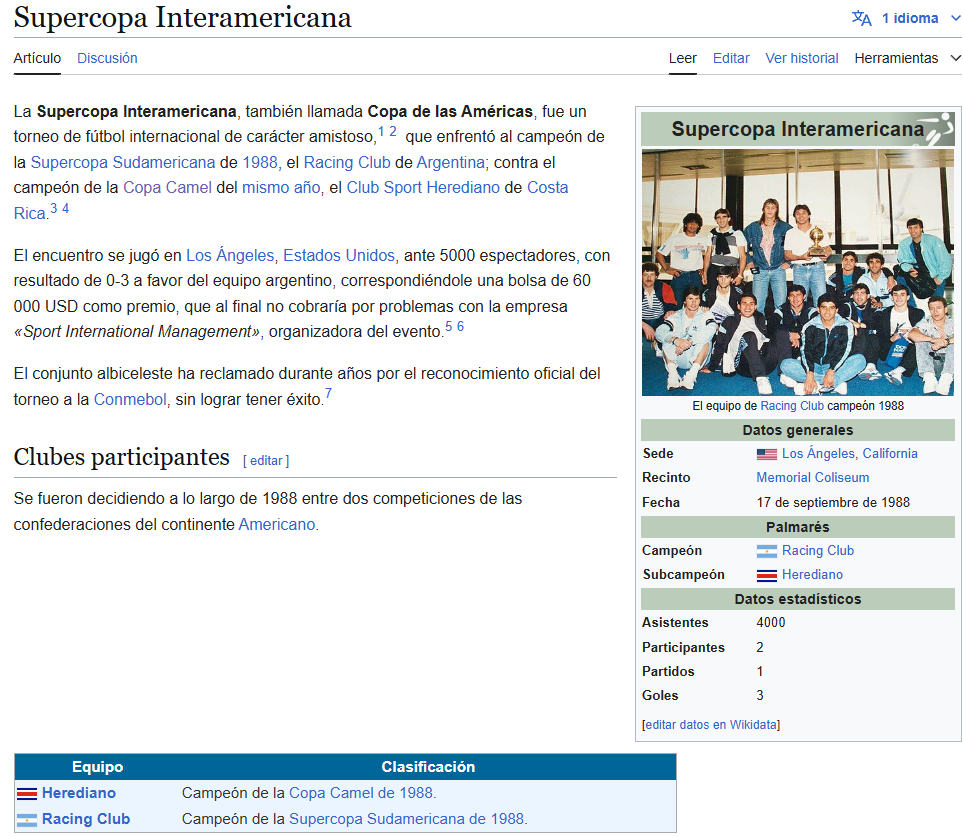Viewport: 963px width, 837px height.
Task: Click the 'Datos estadísticos' infobox heading
Action: point(798,599)
